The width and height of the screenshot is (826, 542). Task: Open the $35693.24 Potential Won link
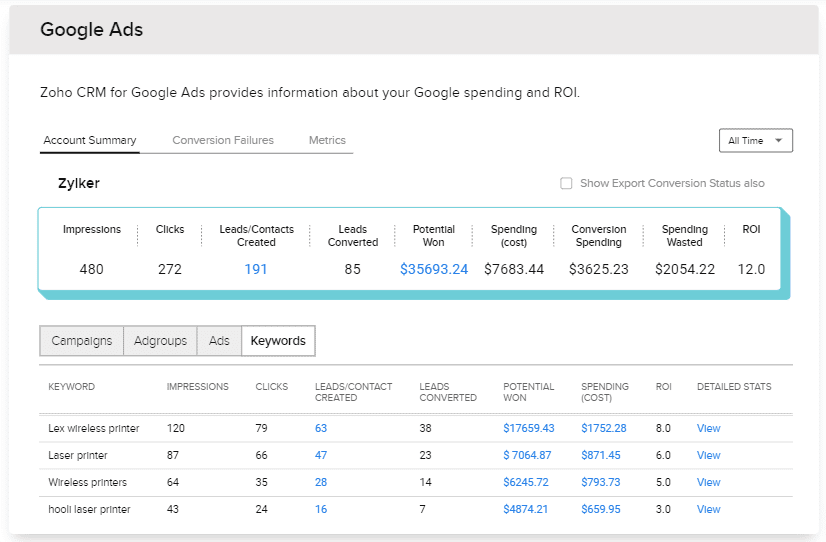(x=434, y=269)
